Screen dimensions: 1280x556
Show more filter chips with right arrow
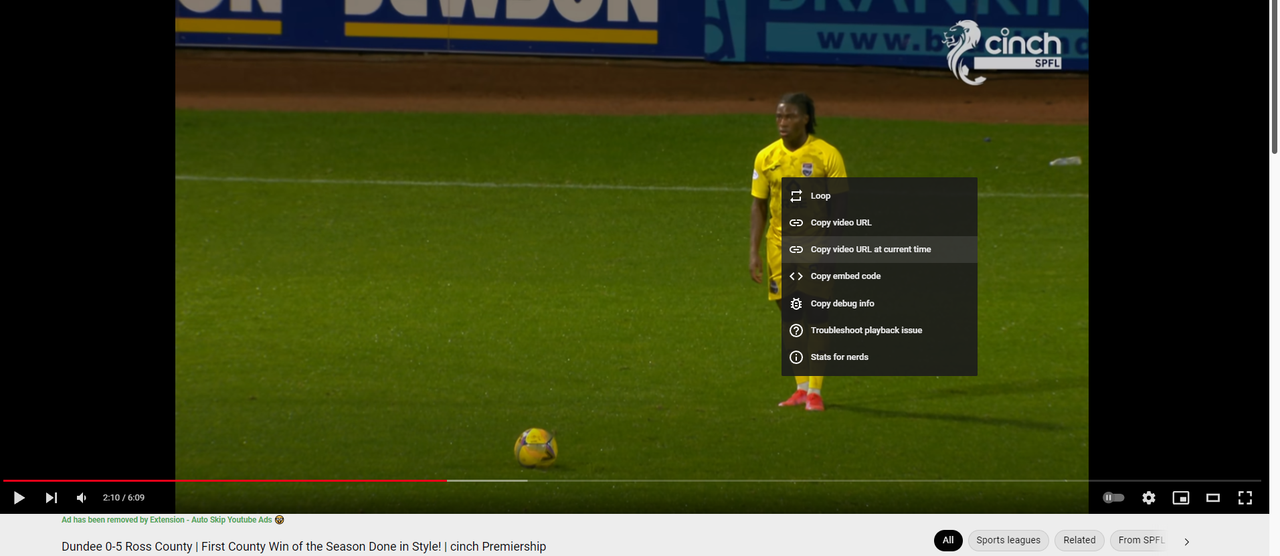(1187, 541)
